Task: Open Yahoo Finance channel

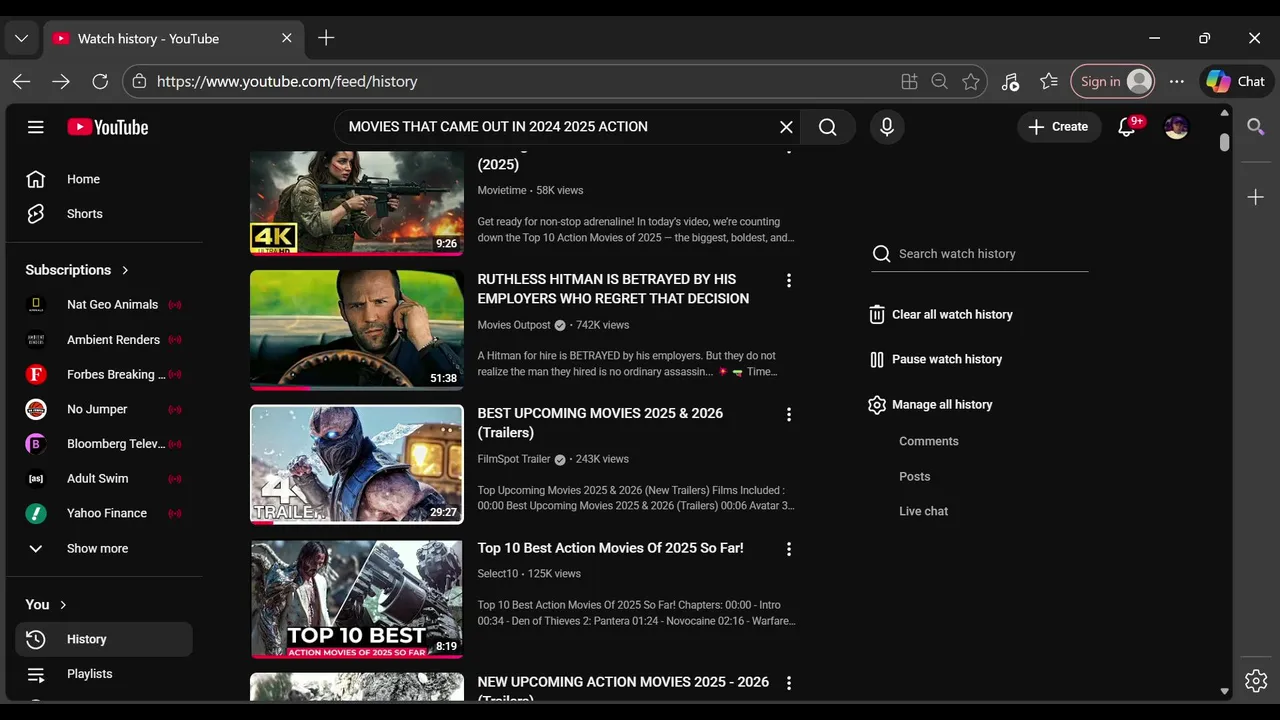Action: coord(104,513)
